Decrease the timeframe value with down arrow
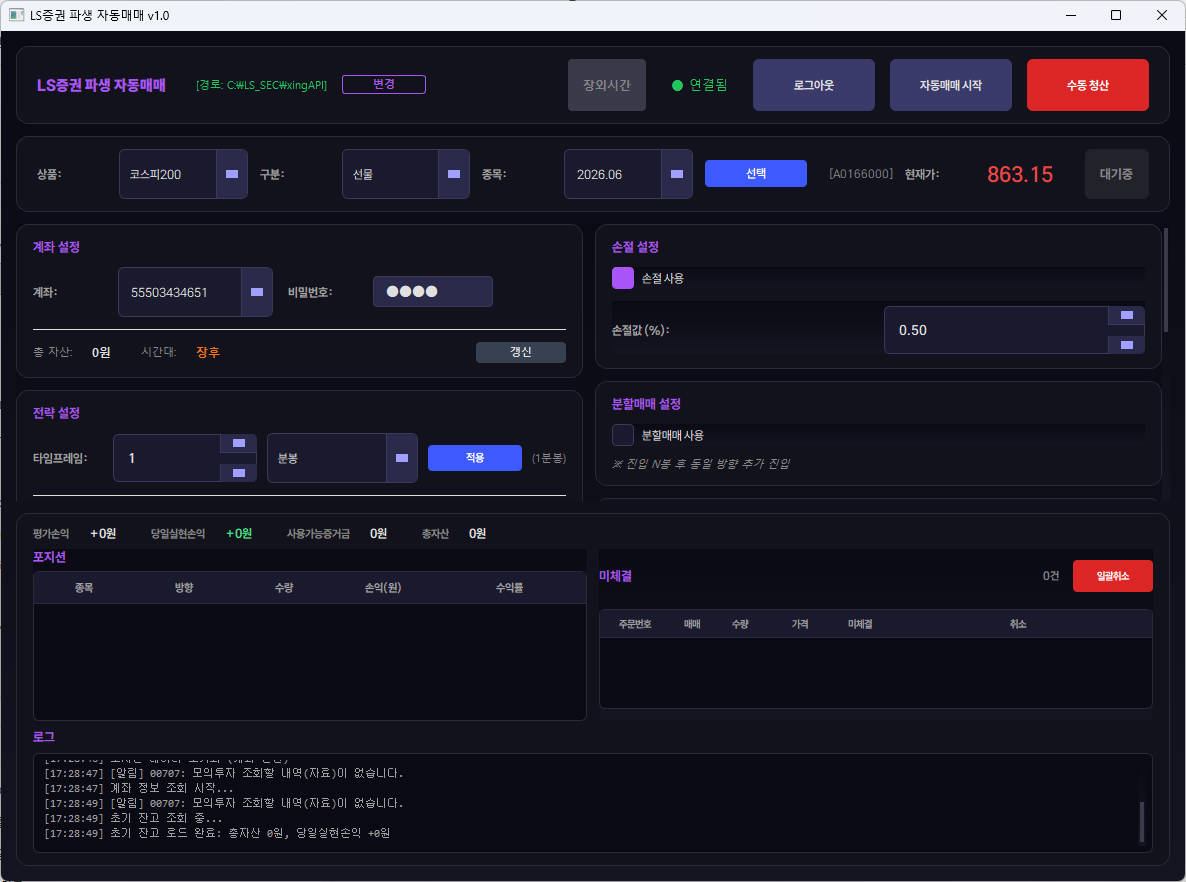The height and width of the screenshot is (882, 1186). [238, 472]
